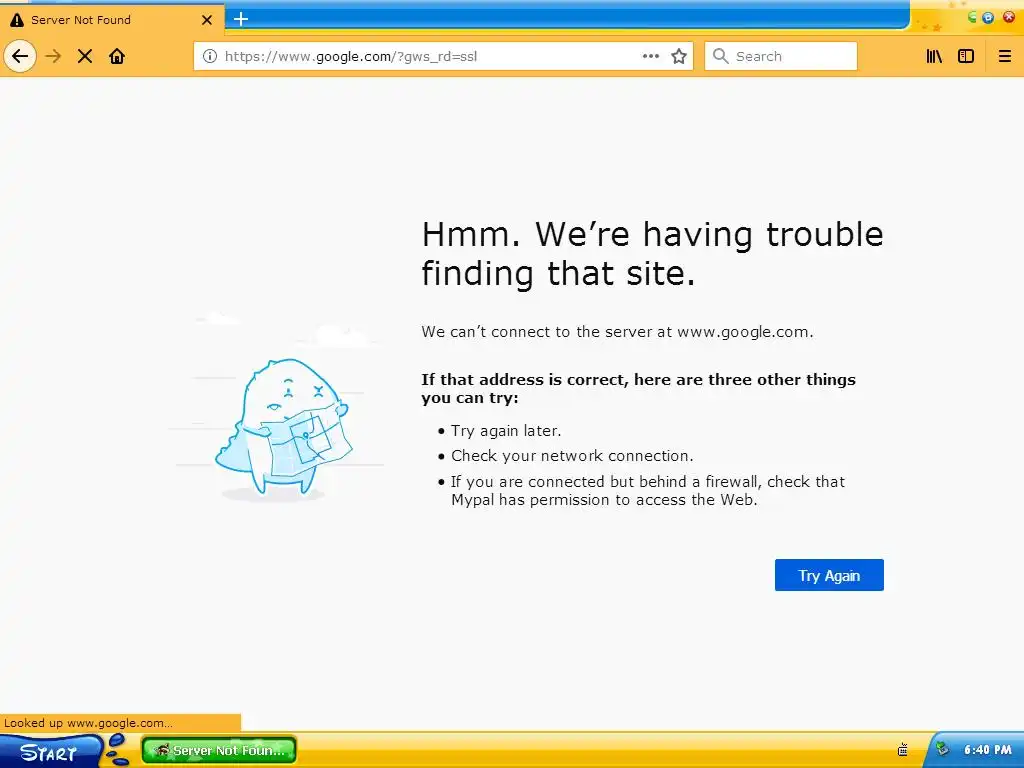Minimize the window with green button

972,18
